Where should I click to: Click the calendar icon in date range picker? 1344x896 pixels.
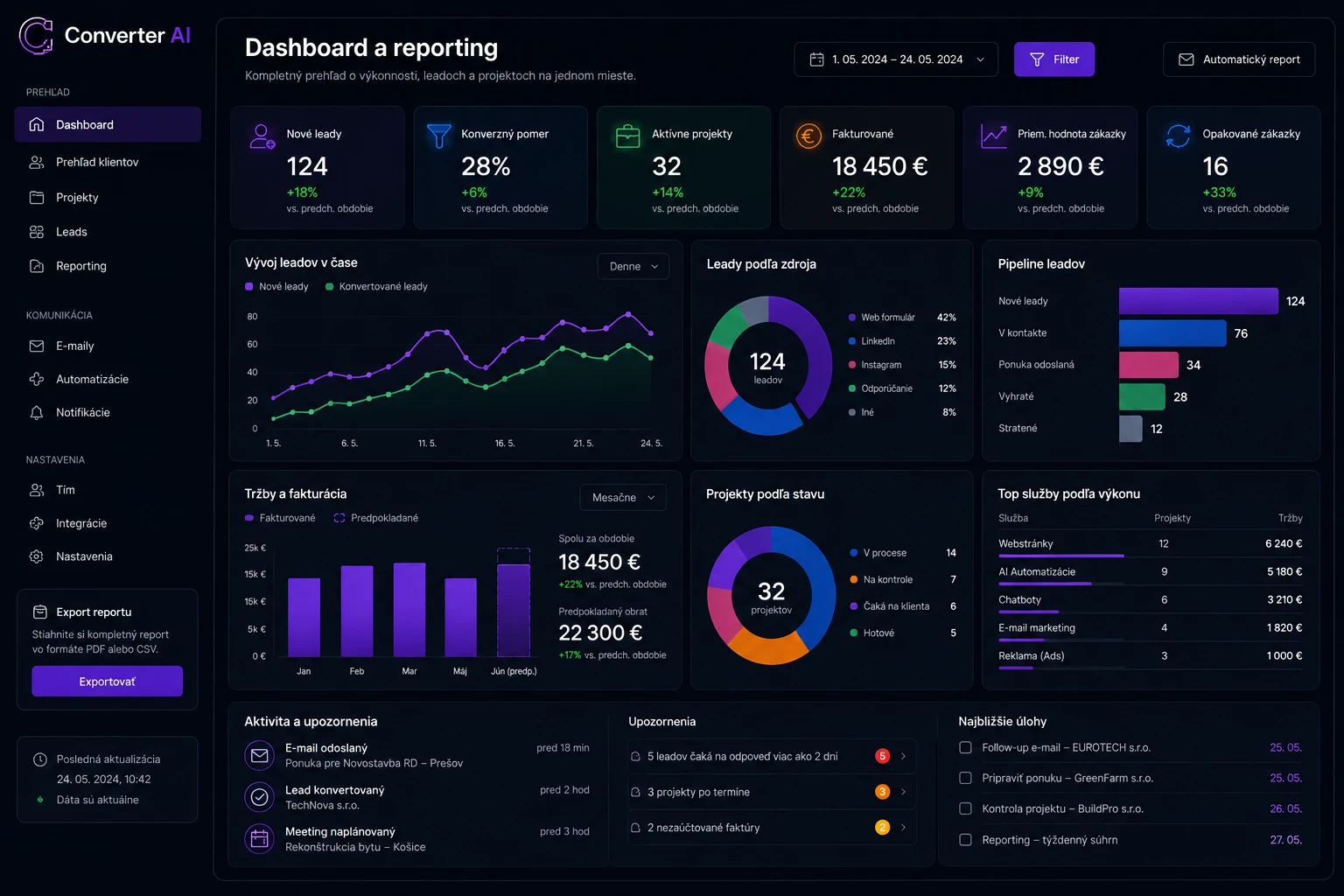click(x=816, y=59)
